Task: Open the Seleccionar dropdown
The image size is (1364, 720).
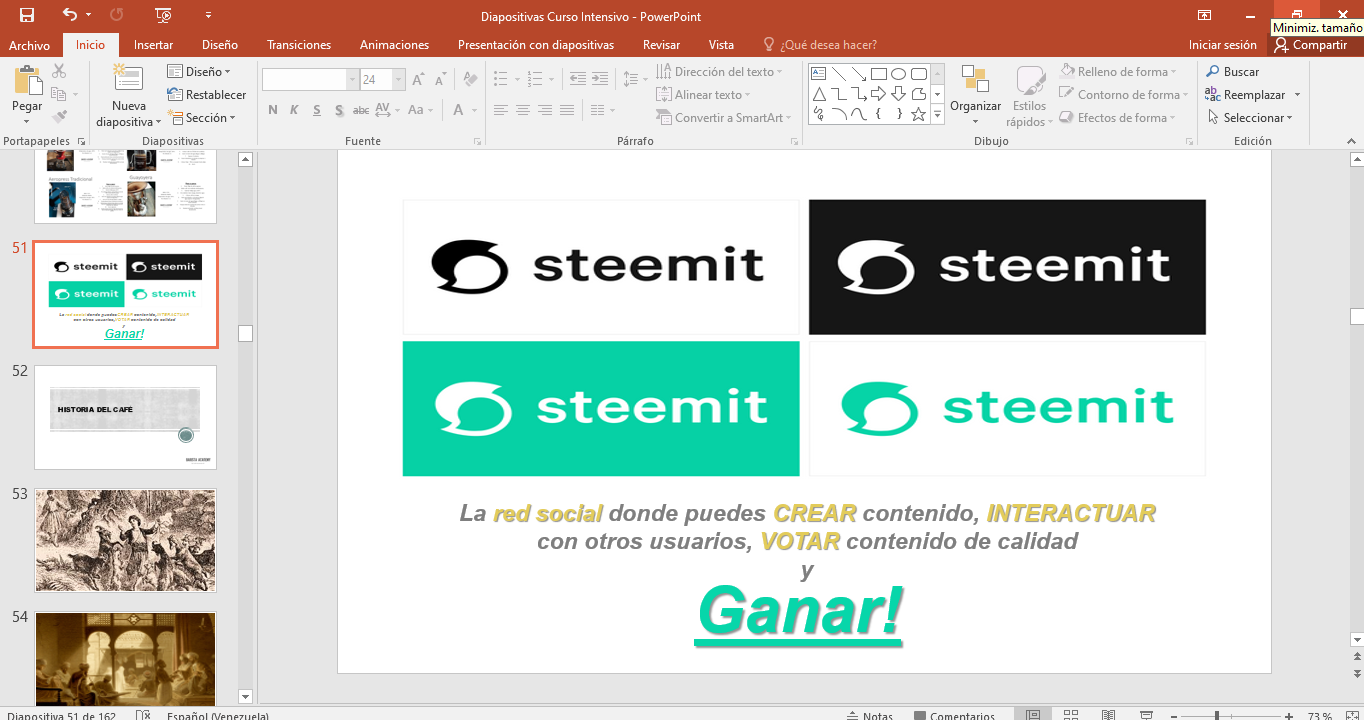Action: (x=1249, y=118)
